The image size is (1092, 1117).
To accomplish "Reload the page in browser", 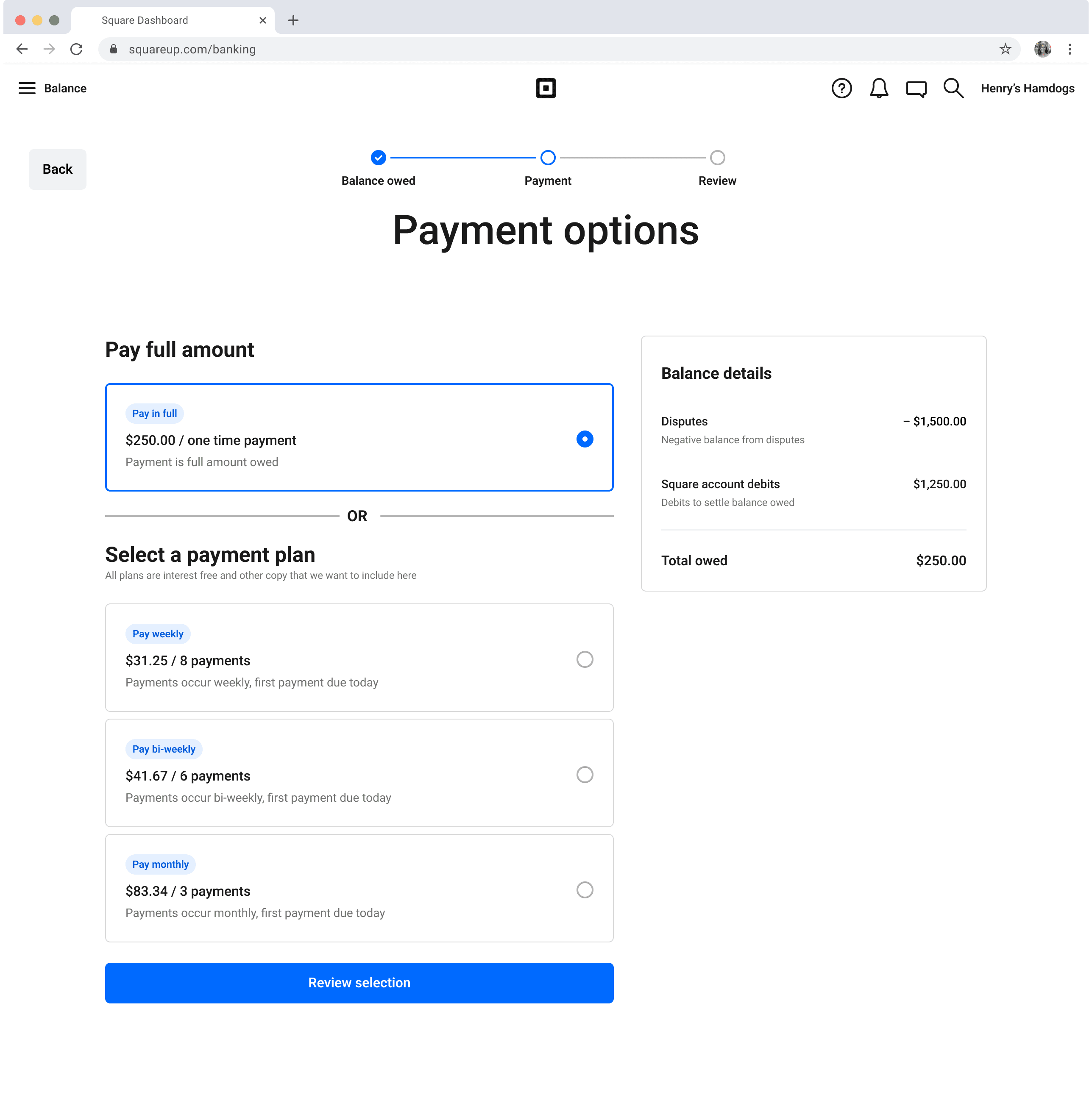I will [x=76, y=49].
